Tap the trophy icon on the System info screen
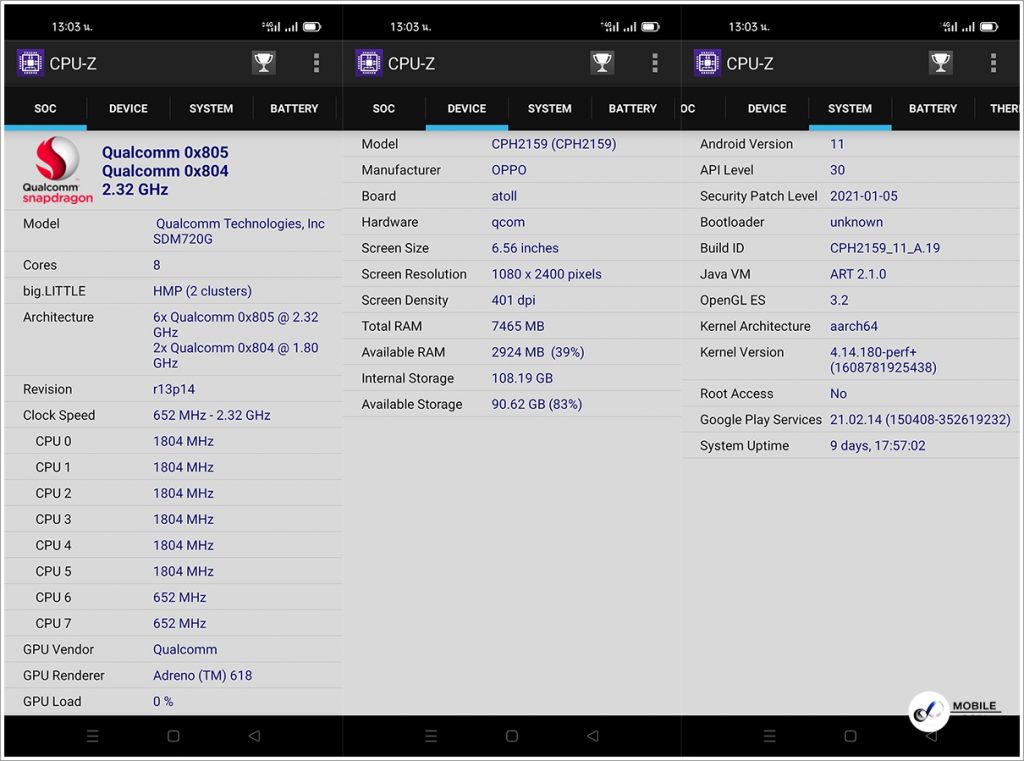The width and height of the screenshot is (1024, 761). point(940,63)
